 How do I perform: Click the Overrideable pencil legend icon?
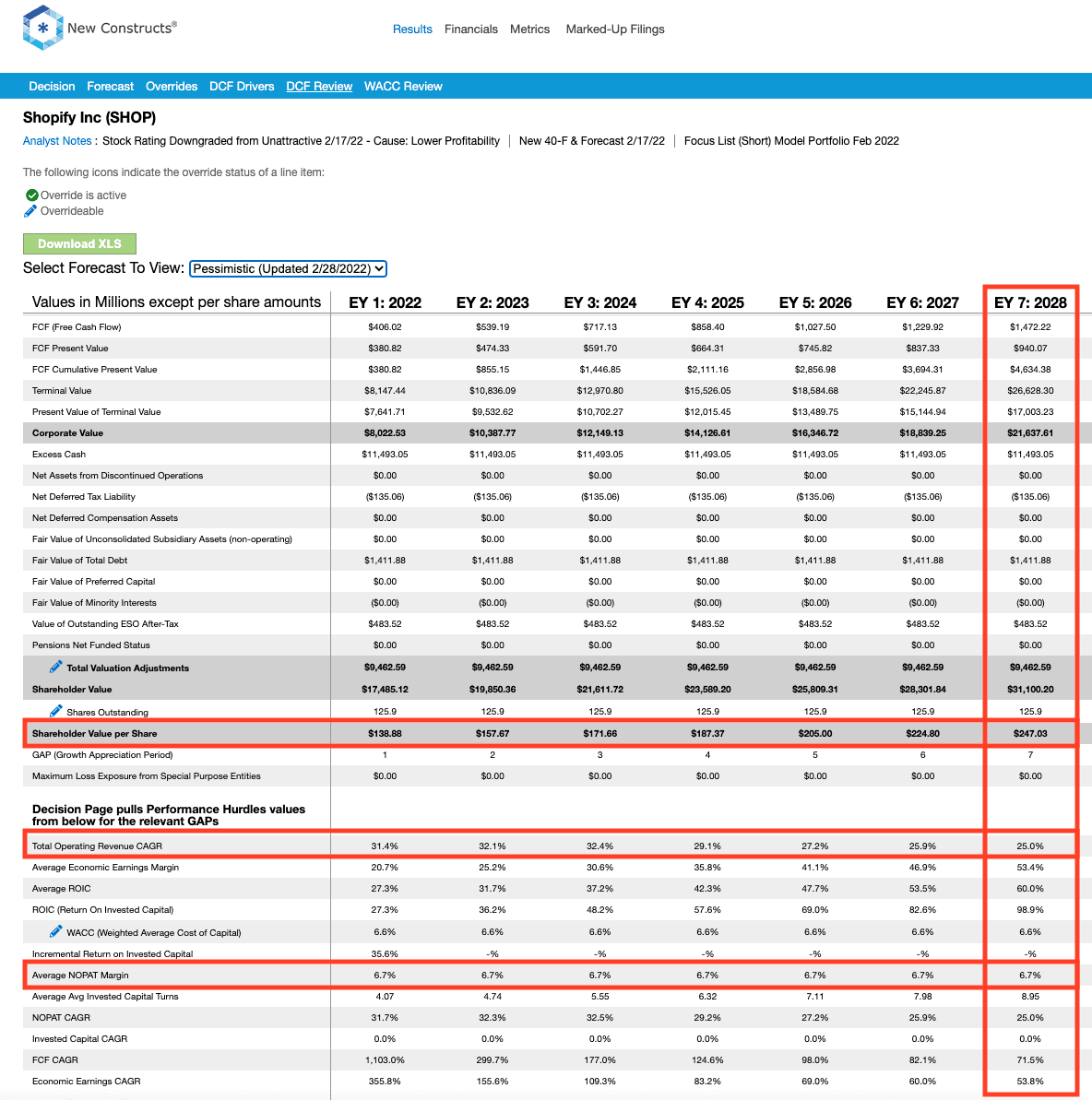click(x=30, y=211)
